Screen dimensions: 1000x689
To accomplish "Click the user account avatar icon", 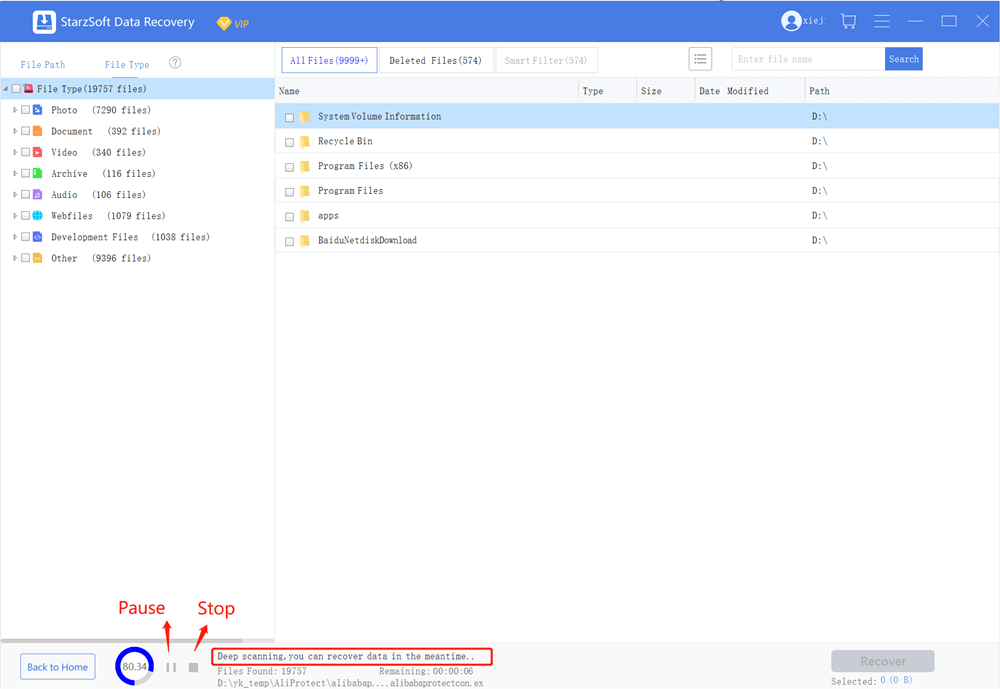I will pos(791,21).
